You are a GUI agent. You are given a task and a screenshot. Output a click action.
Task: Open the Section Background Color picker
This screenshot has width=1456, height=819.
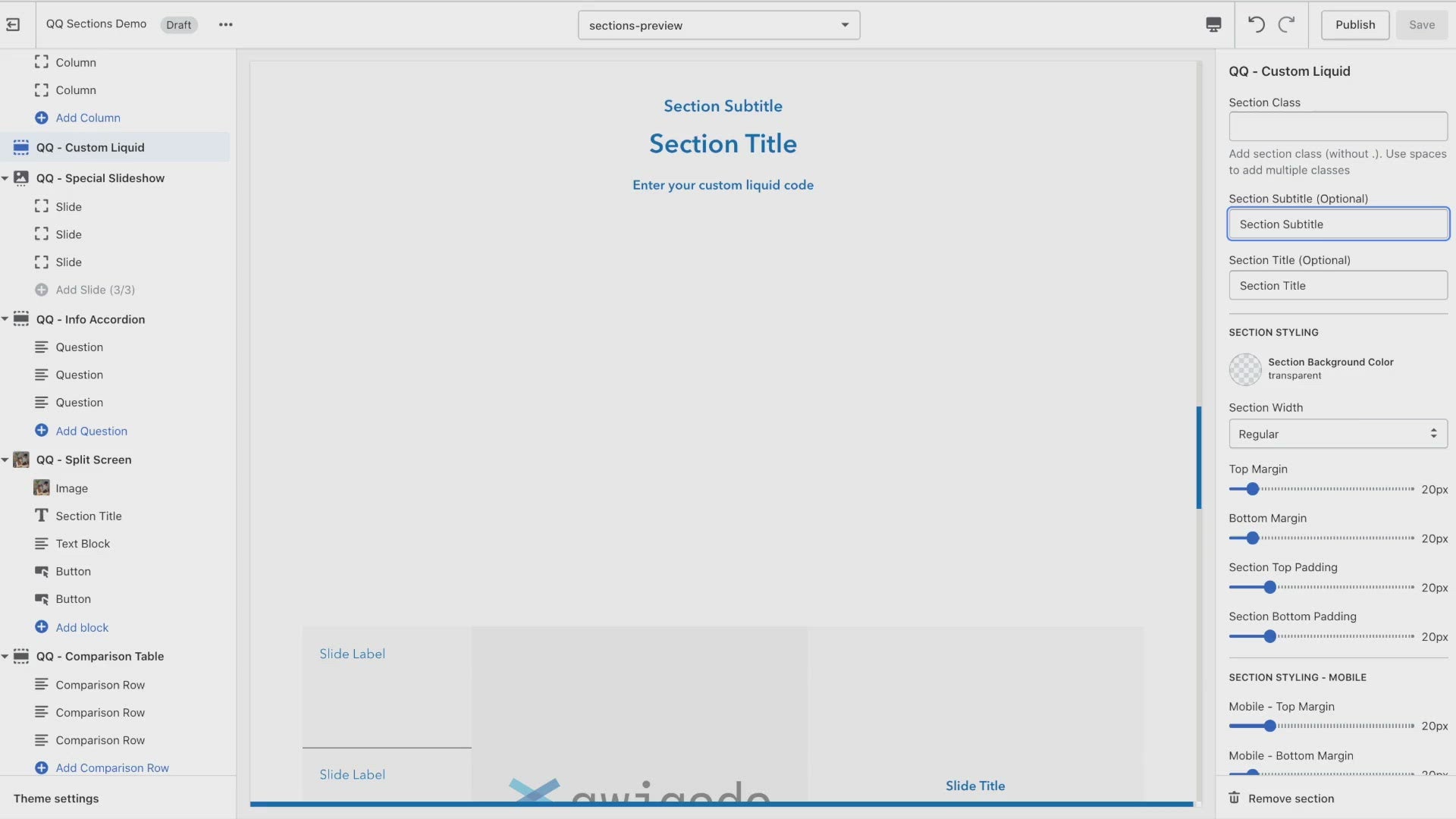click(x=1244, y=369)
